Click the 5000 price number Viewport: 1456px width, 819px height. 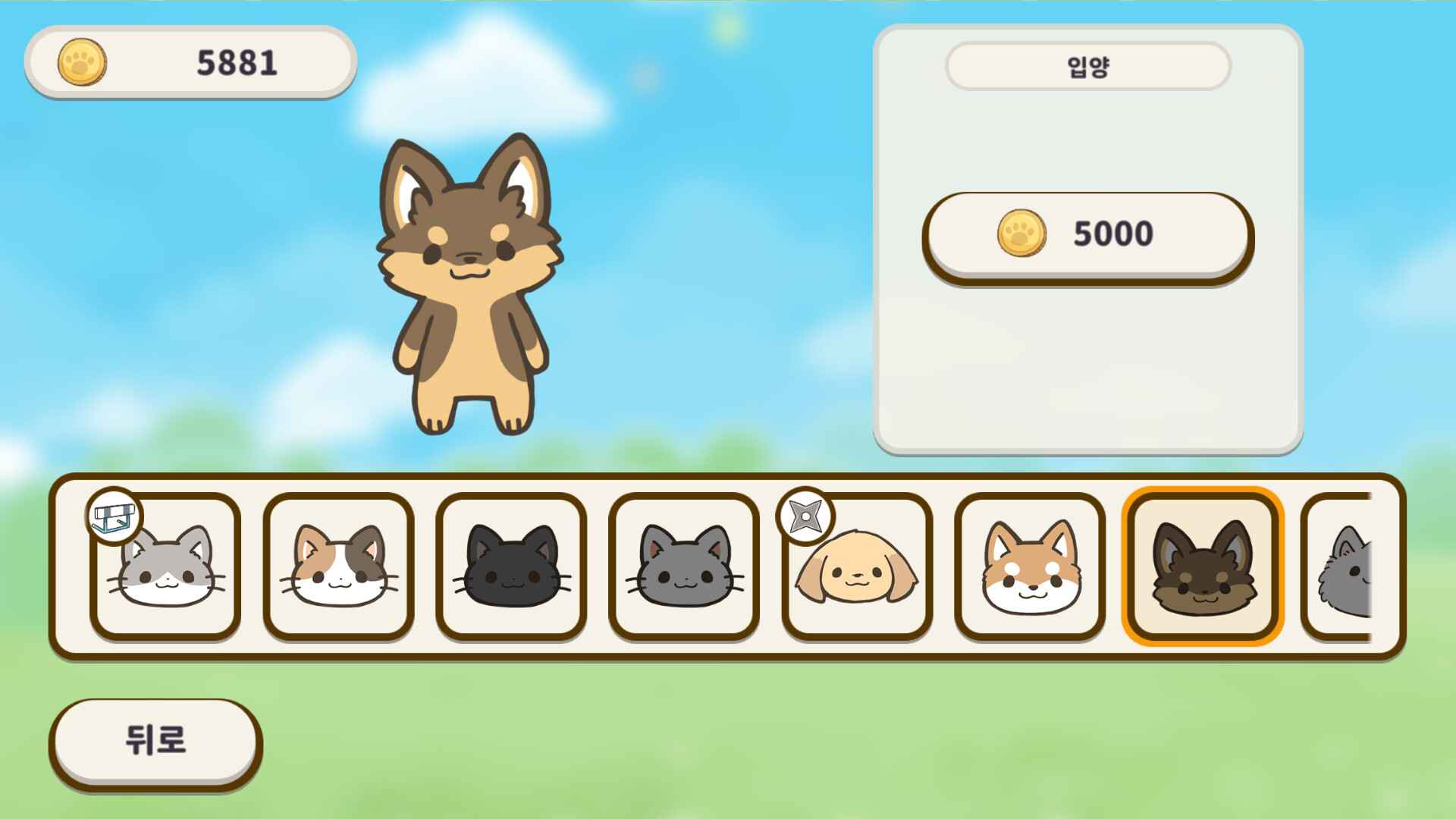click(x=1113, y=234)
